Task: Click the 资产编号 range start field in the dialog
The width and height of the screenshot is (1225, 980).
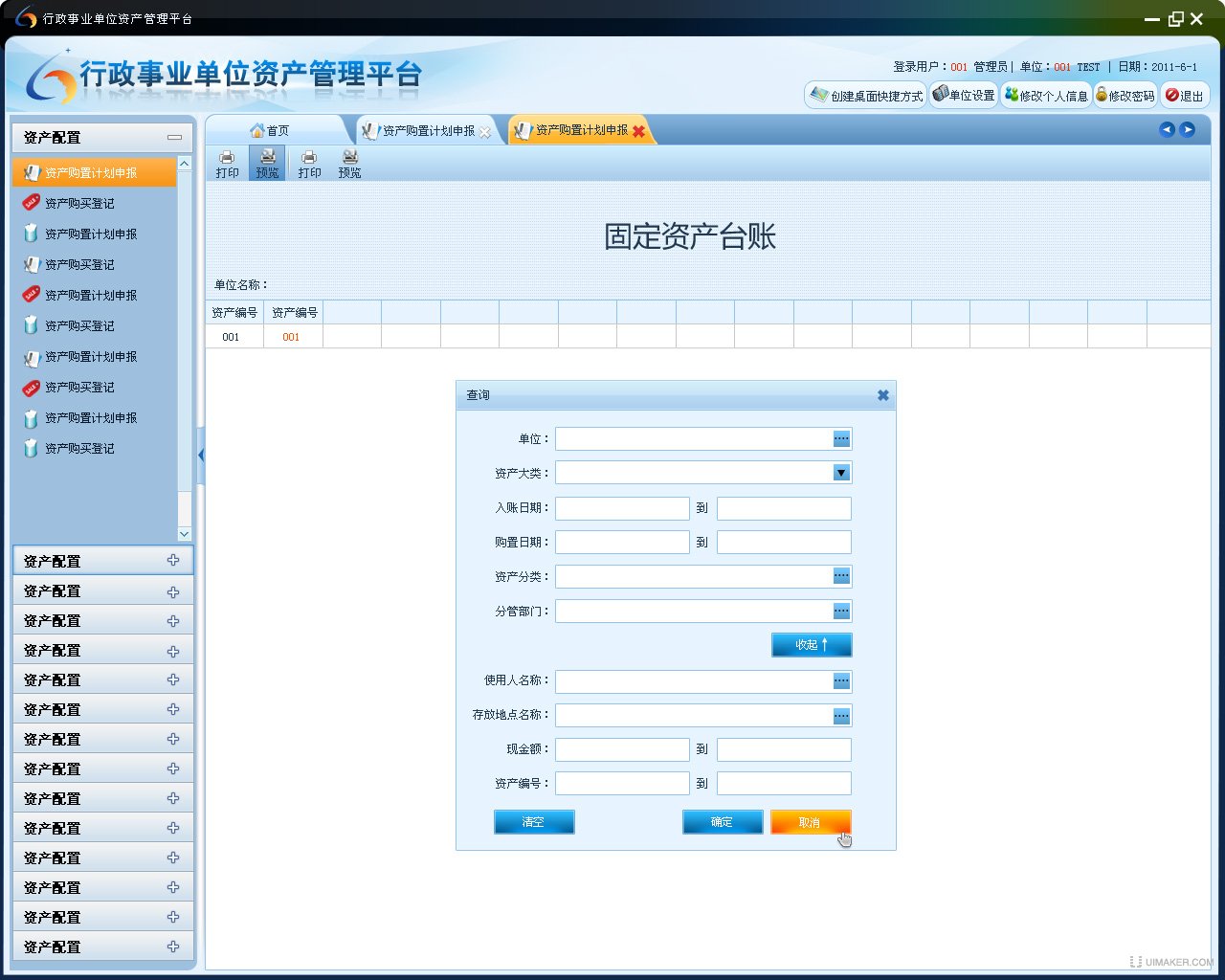Action: tap(622, 784)
